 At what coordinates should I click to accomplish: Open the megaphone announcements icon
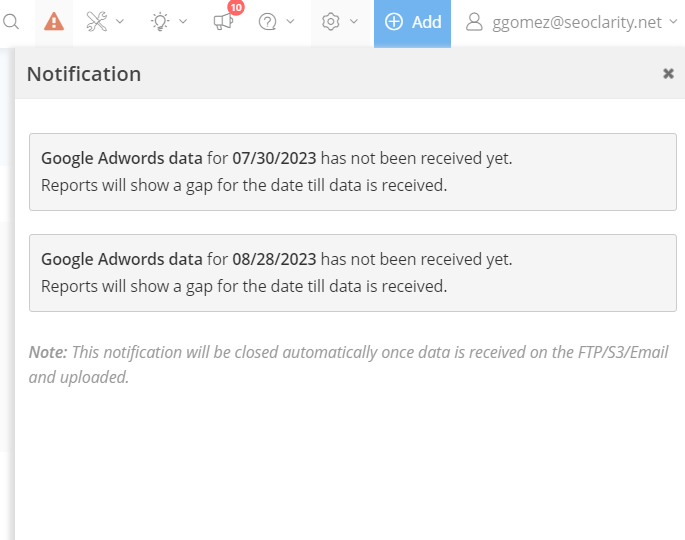223,22
